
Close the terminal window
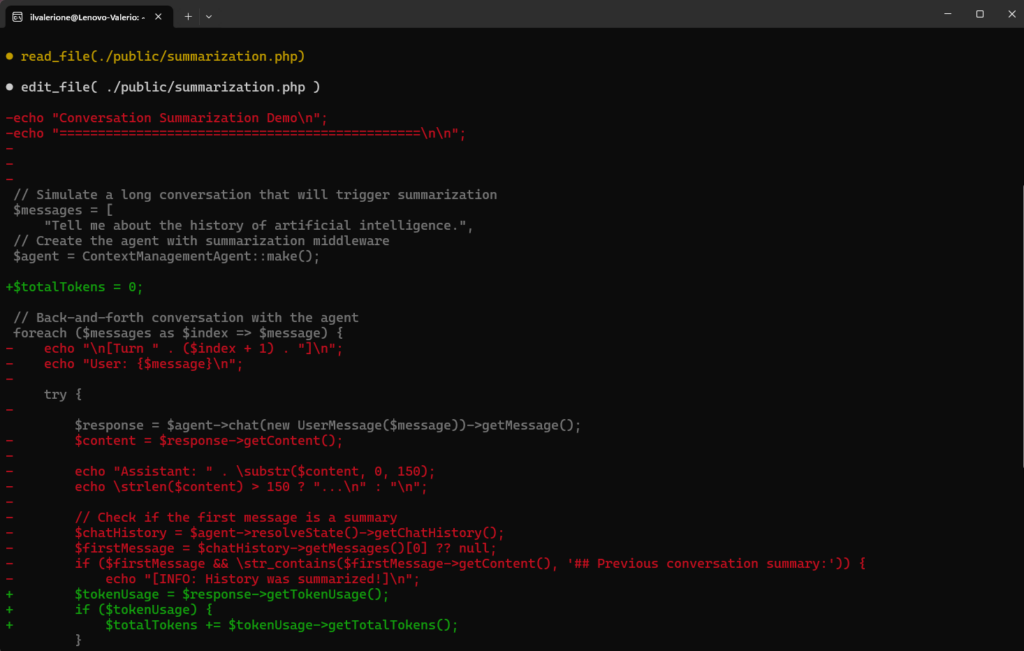1011,14
